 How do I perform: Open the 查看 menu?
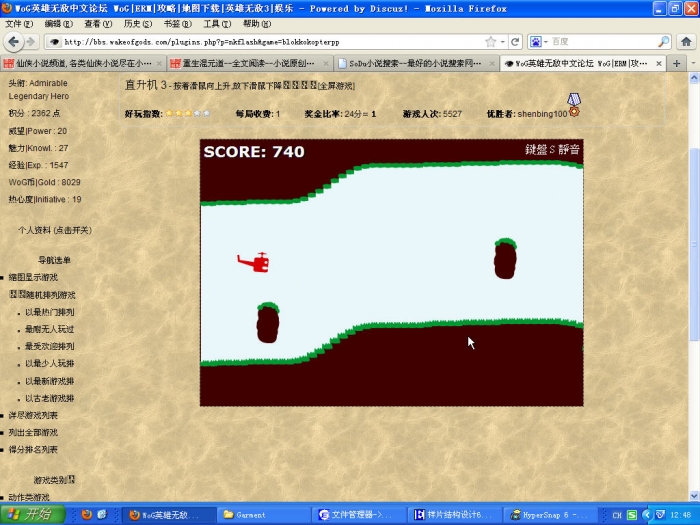tap(98, 24)
